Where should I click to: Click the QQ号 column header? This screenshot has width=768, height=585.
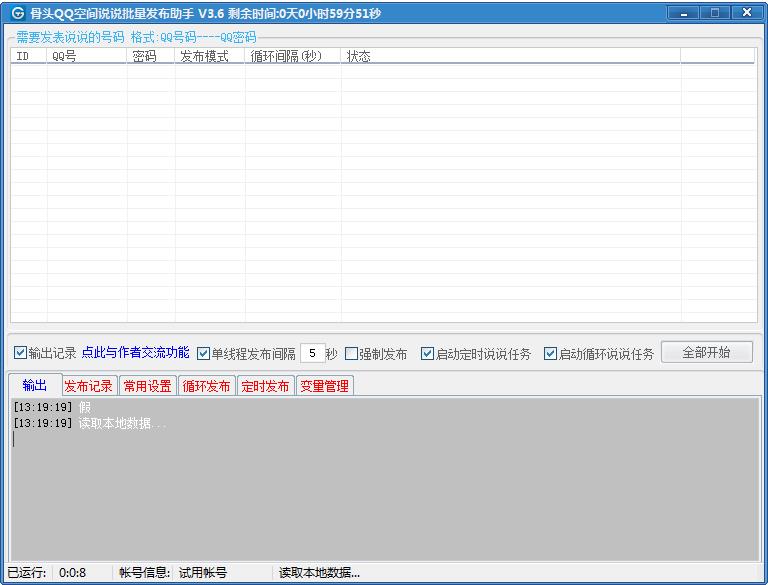pos(87,57)
